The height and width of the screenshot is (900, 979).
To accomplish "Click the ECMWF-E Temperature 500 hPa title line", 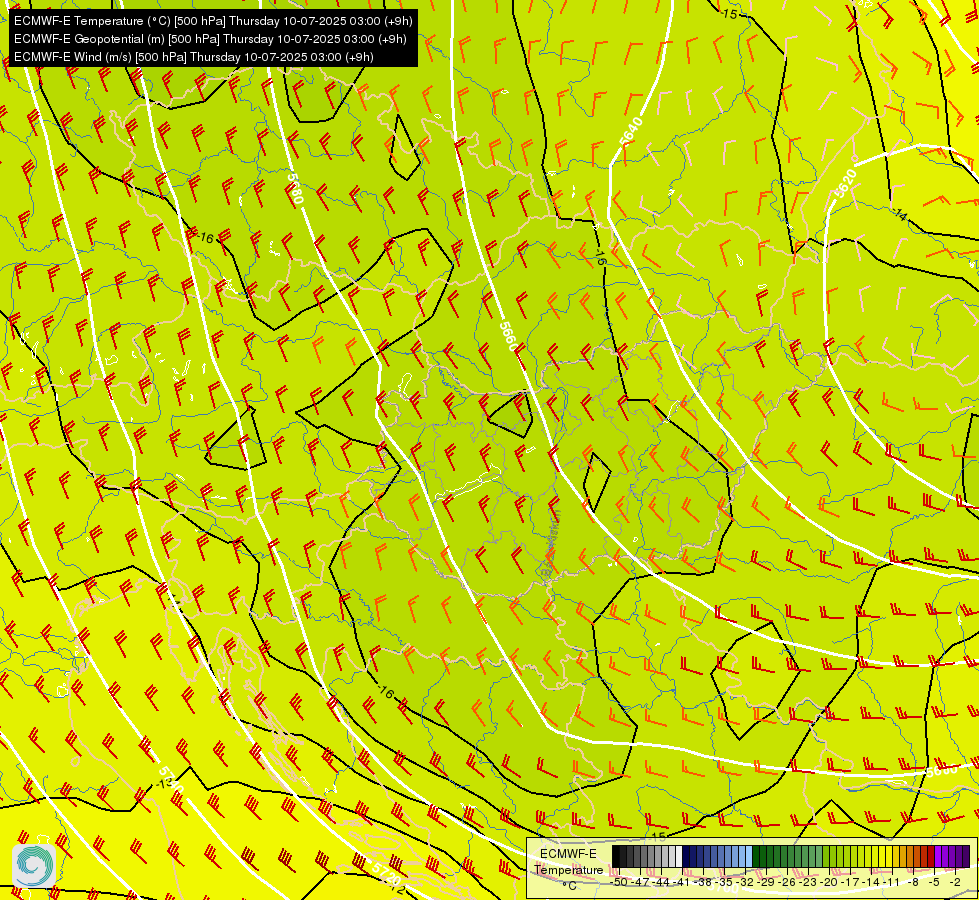I will coord(213,21).
